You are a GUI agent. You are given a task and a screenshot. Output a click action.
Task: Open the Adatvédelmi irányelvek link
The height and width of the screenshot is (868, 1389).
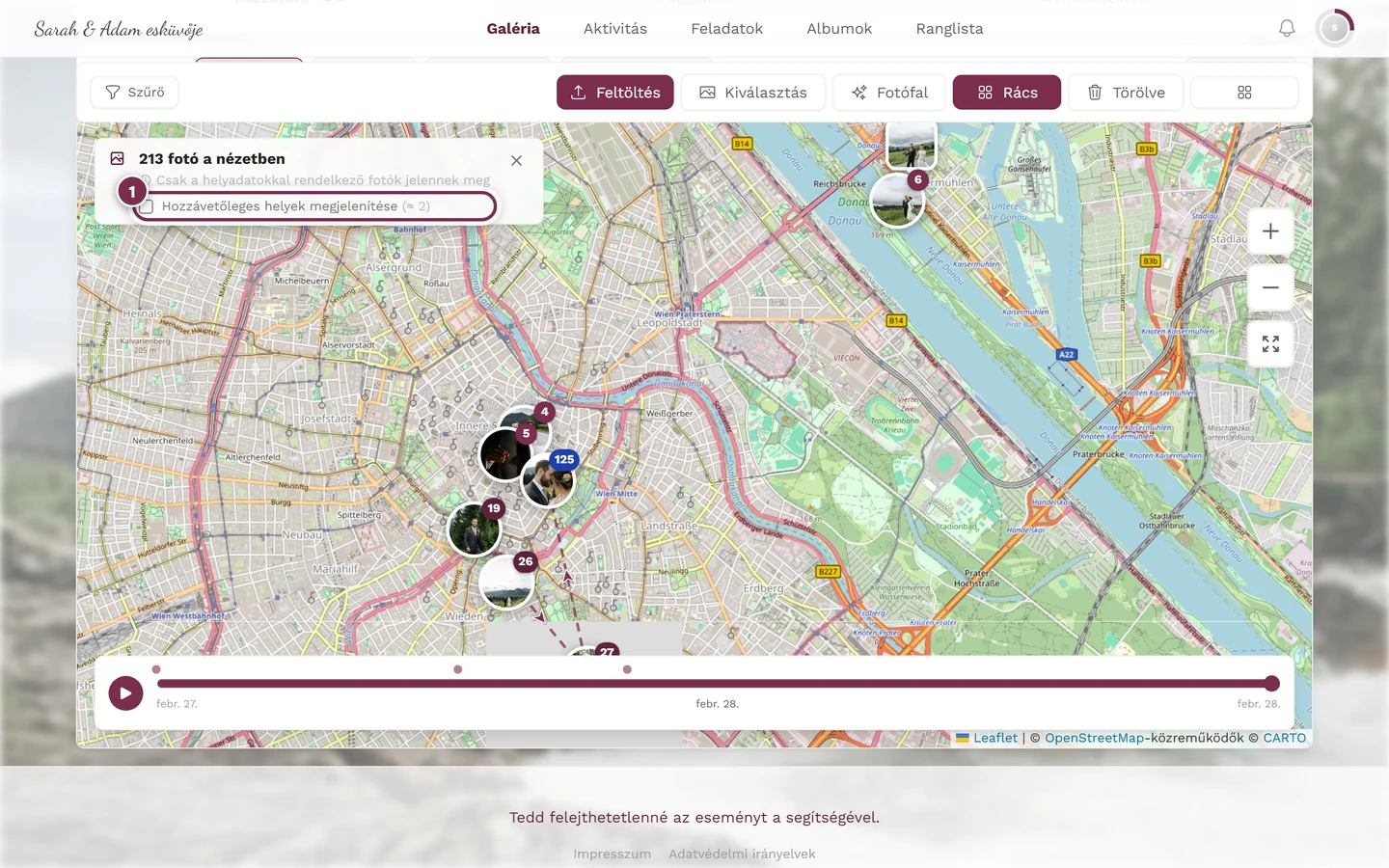(x=742, y=854)
